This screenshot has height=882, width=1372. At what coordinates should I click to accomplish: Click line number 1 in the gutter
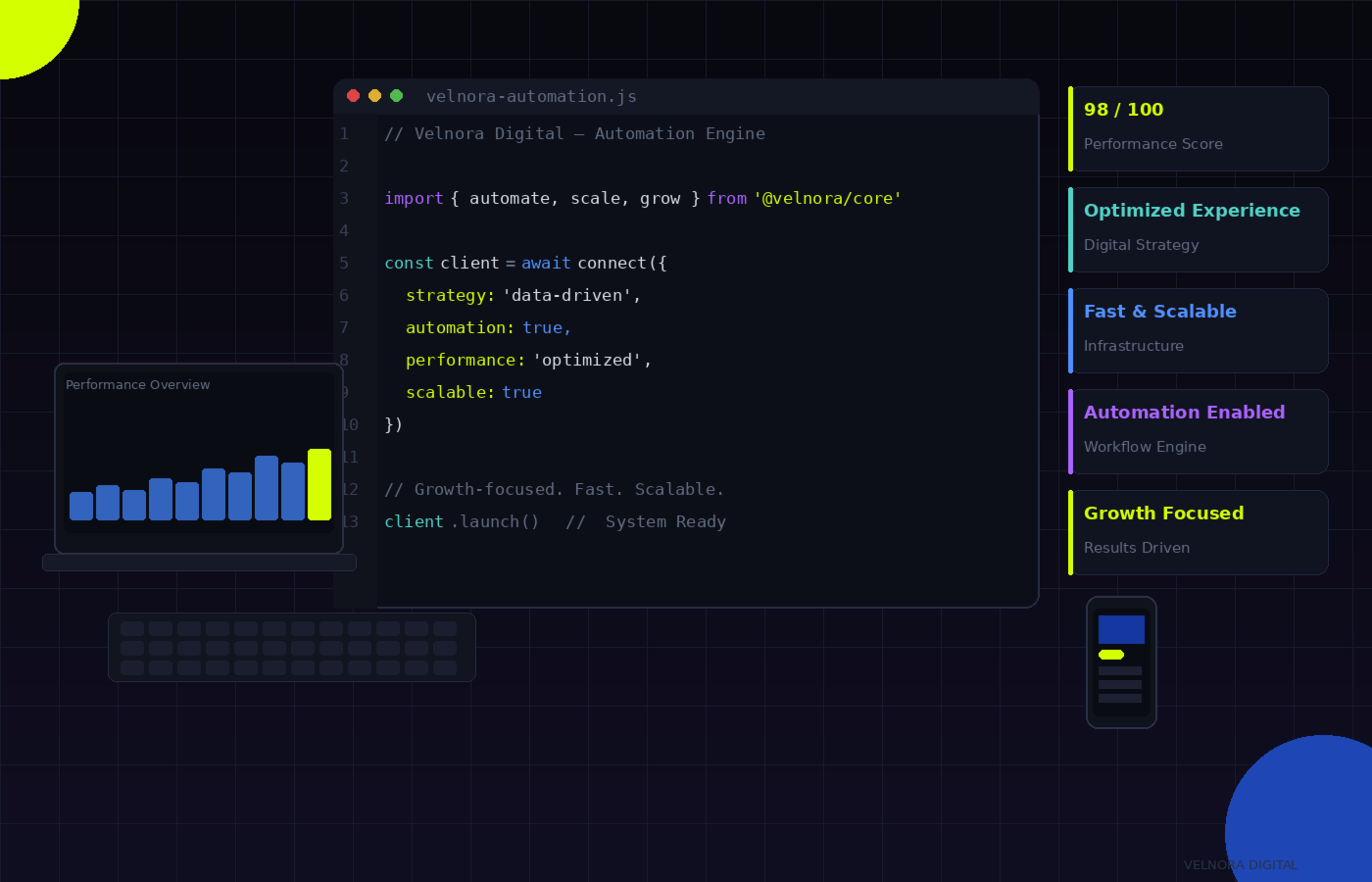click(x=344, y=133)
